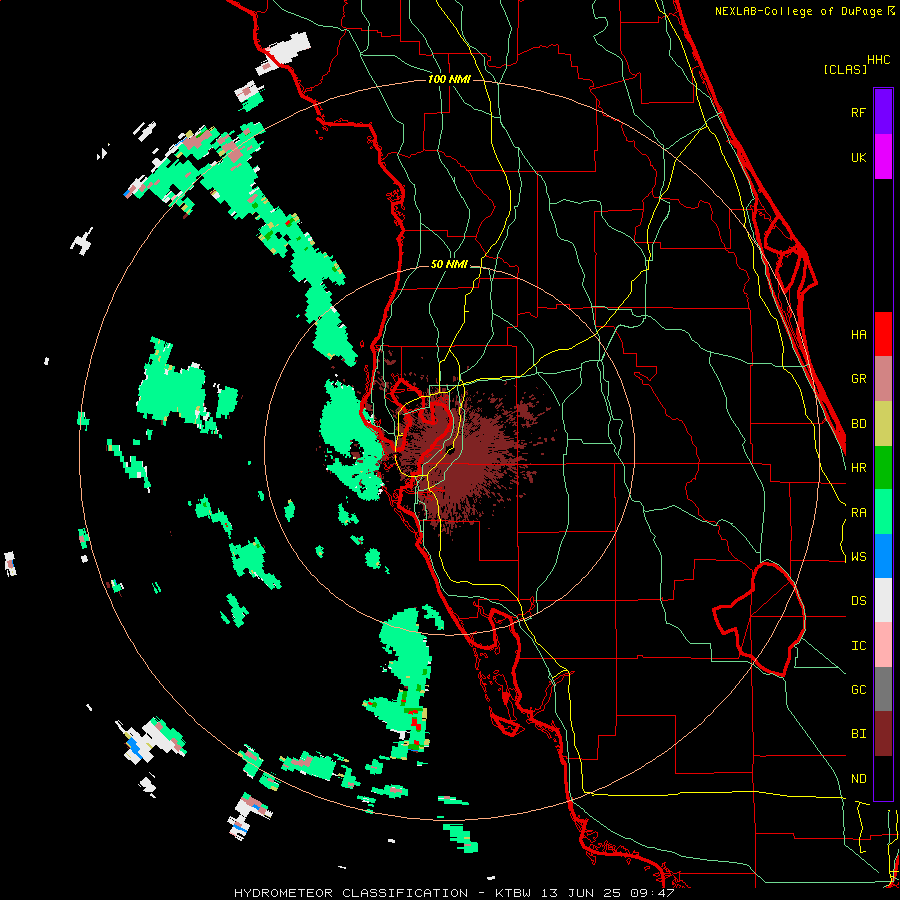Screen dimensions: 900x900
Task: Click the IC light pink legend swatch
Action: pyautogui.click(x=883, y=645)
